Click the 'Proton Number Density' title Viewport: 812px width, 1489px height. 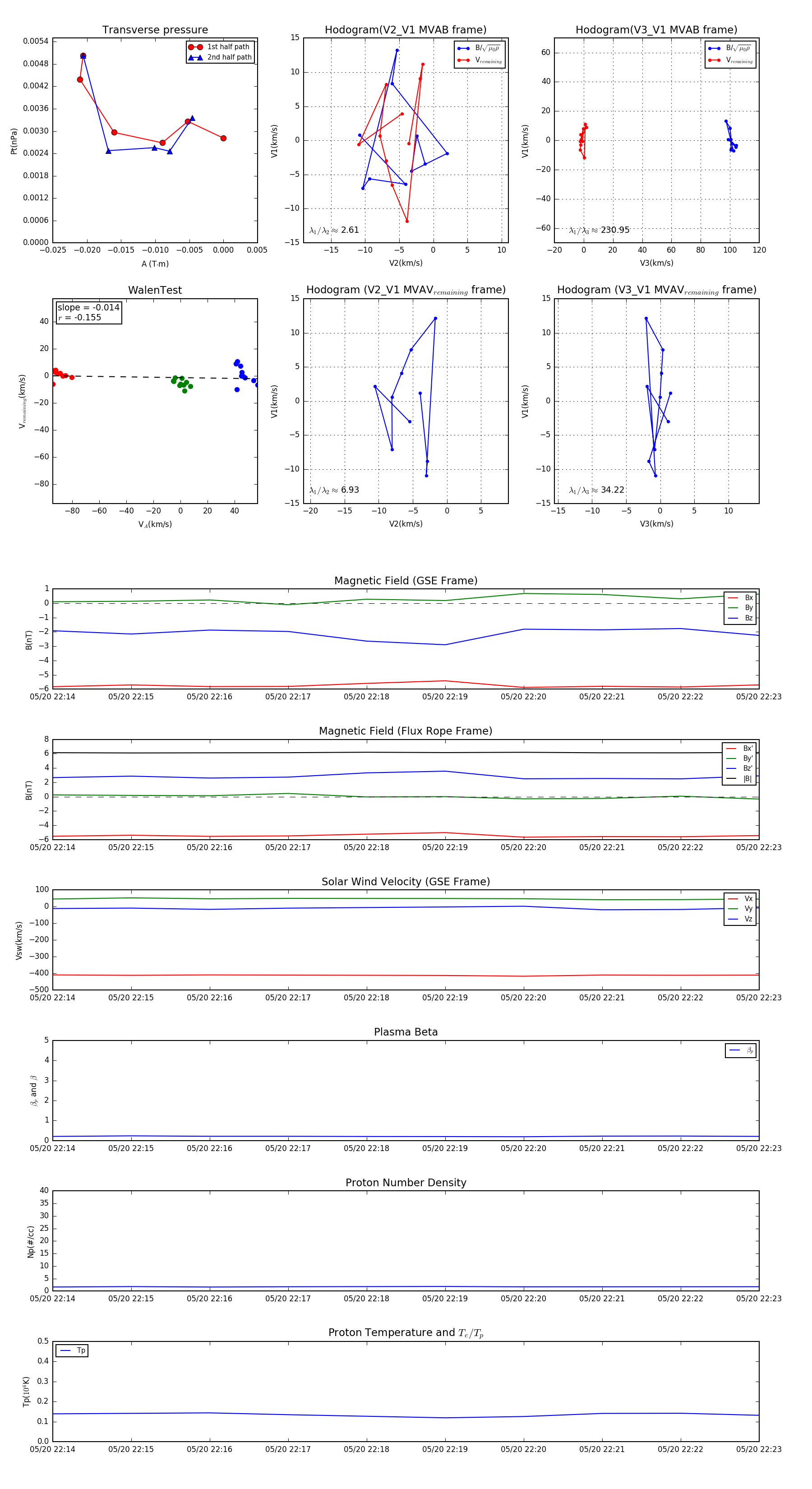click(x=406, y=1183)
